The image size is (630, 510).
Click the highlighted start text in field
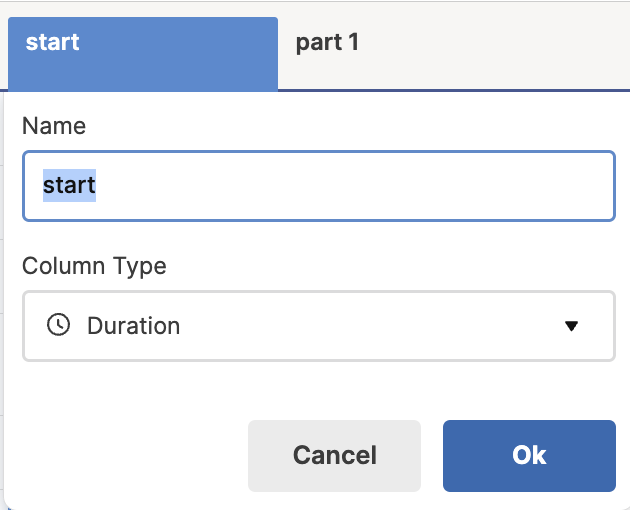(x=69, y=186)
